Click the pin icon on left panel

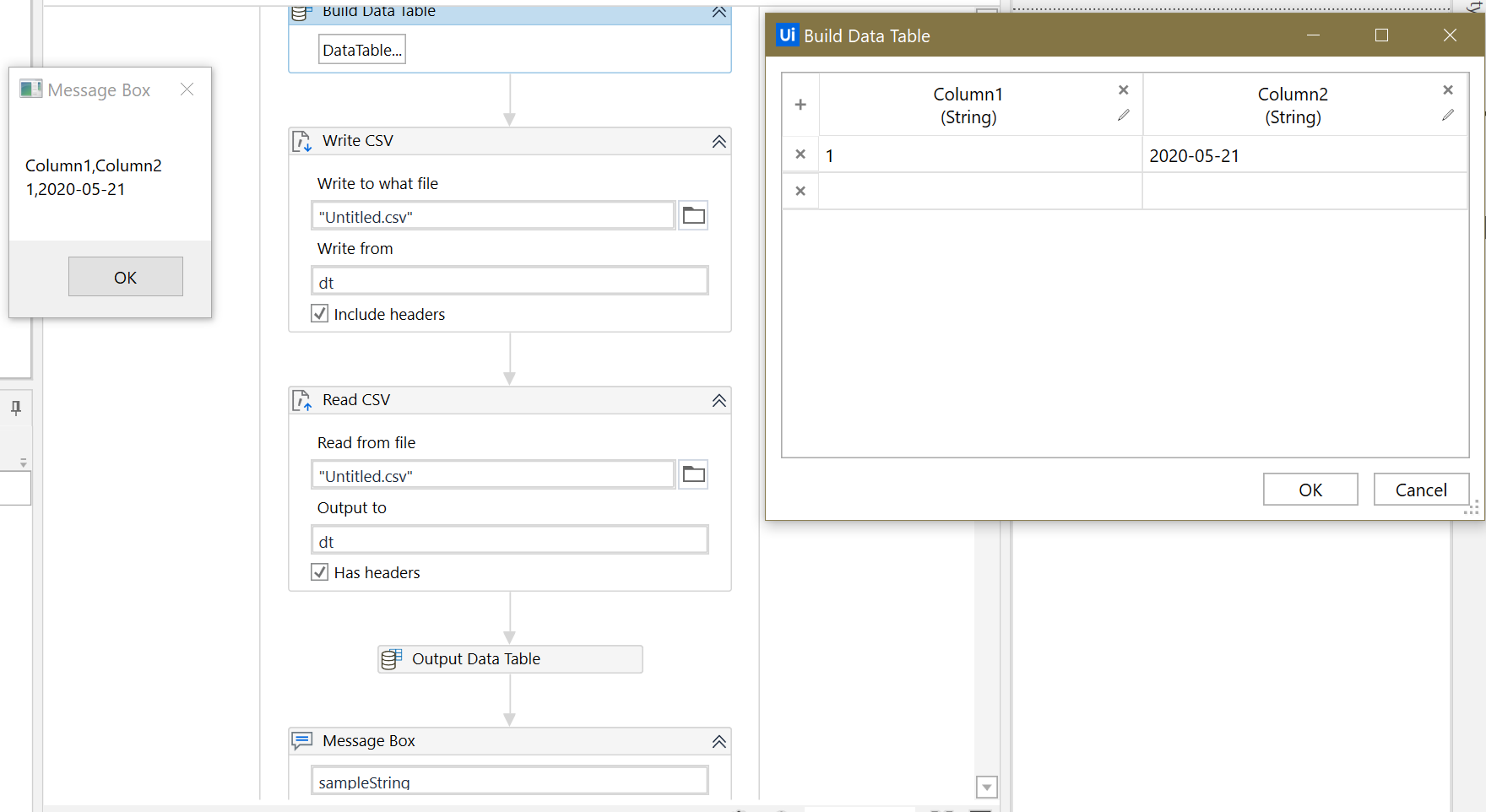click(16, 409)
